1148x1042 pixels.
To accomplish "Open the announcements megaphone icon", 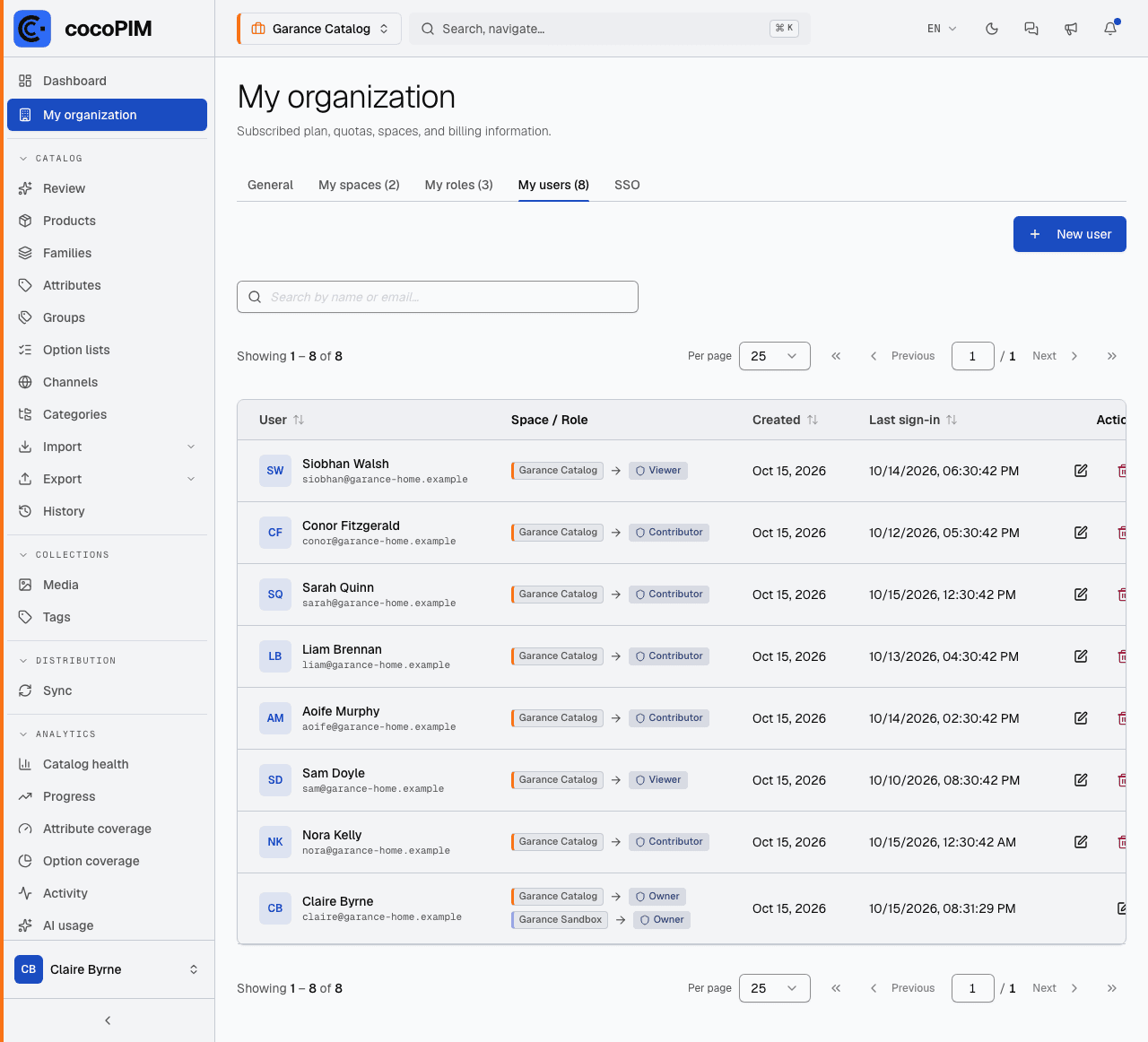I will (x=1071, y=29).
